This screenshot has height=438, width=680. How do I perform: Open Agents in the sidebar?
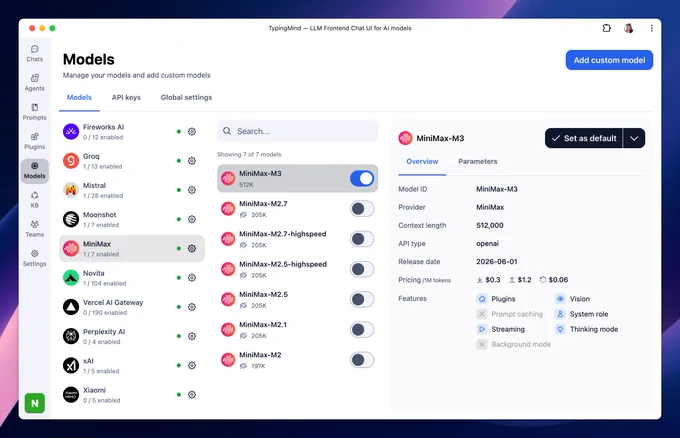[x=35, y=83]
